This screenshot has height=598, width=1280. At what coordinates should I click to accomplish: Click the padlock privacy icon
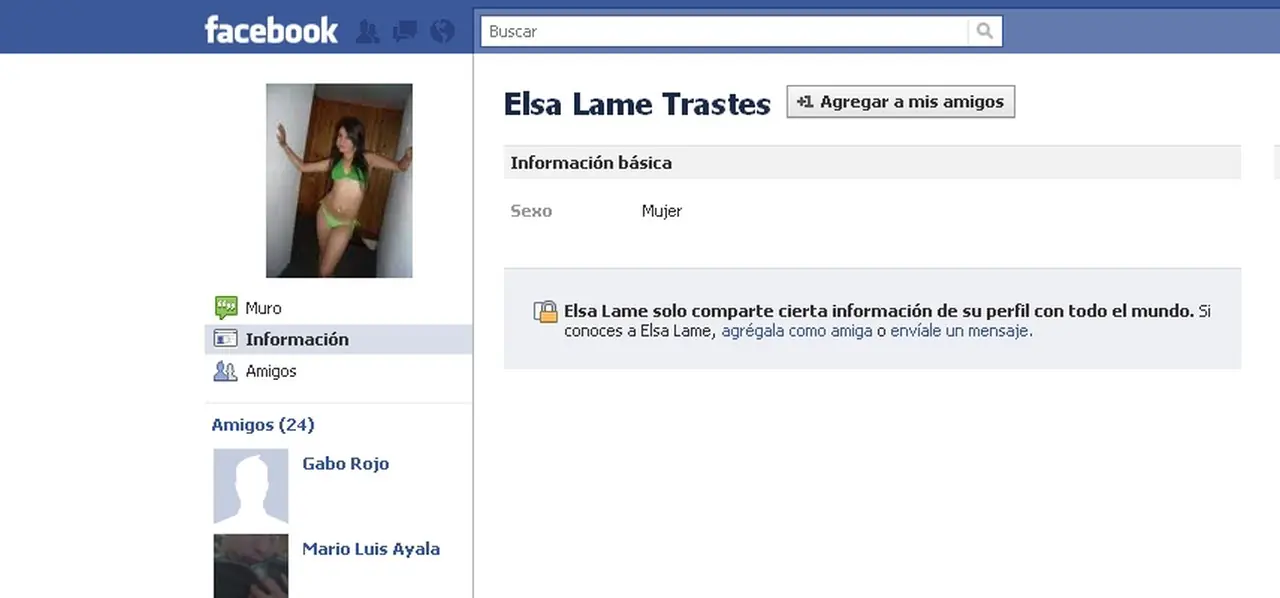[545, 311]
